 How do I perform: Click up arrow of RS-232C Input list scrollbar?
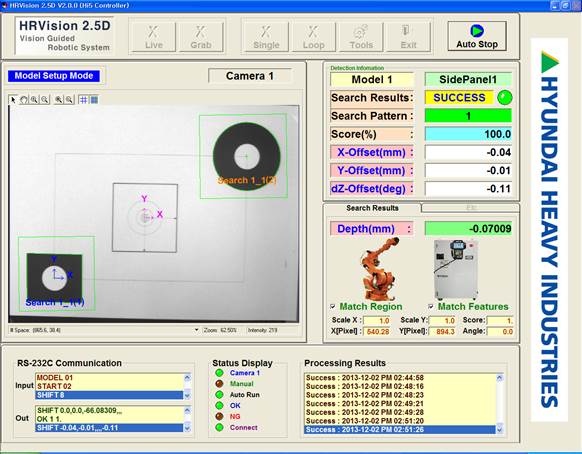[x=187, y=378]
